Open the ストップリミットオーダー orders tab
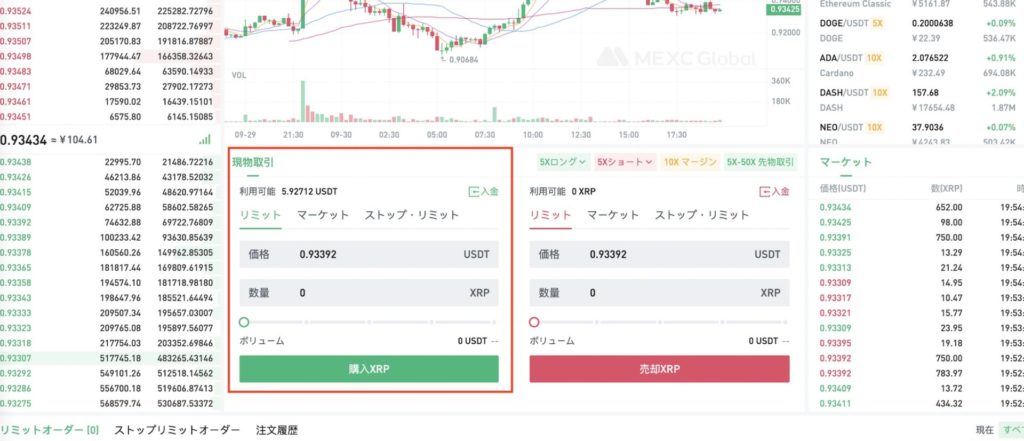The image size is (1024, 441). coord(177,430)
